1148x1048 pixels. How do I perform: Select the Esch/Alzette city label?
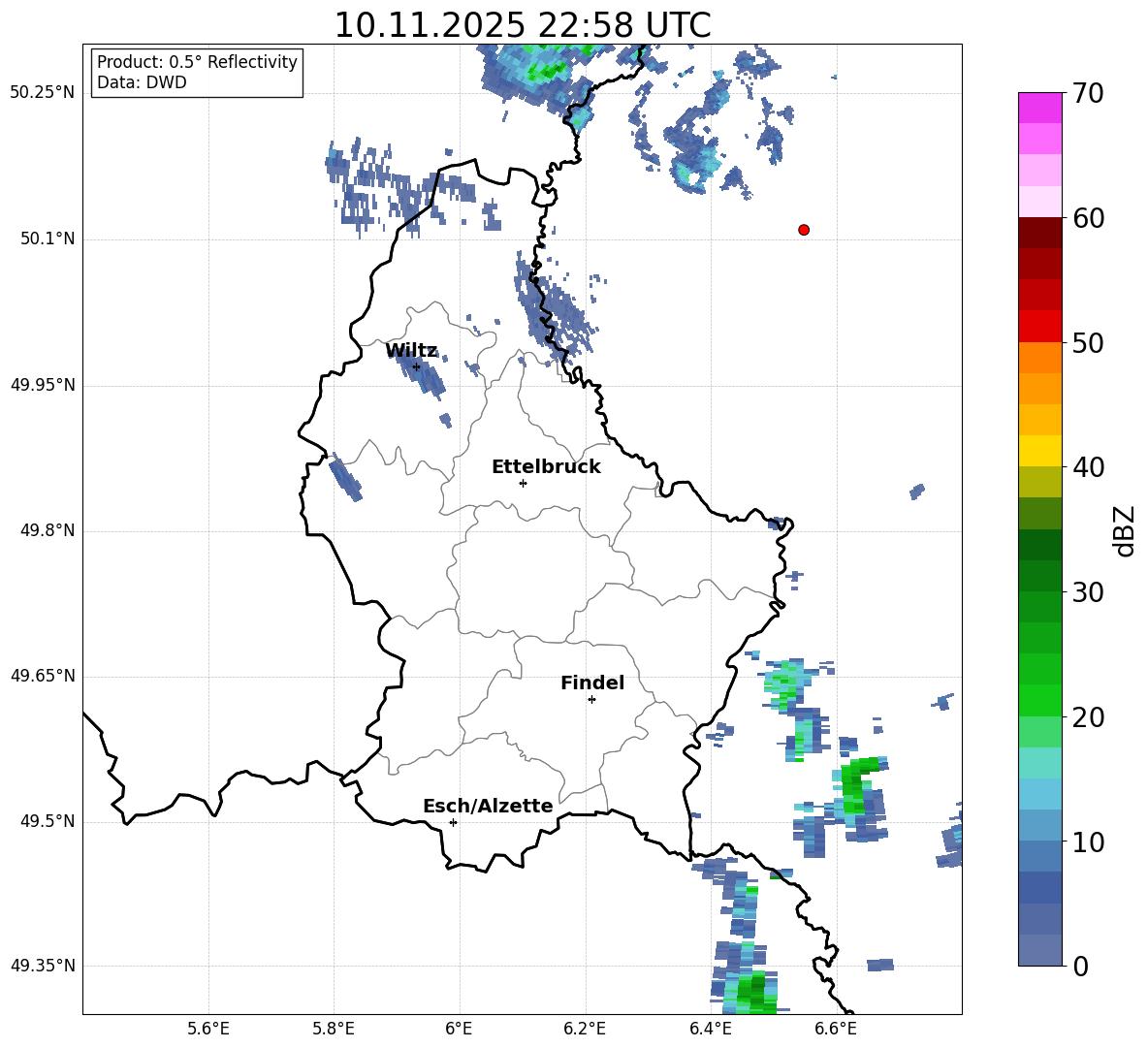click(x=488, y=806)
